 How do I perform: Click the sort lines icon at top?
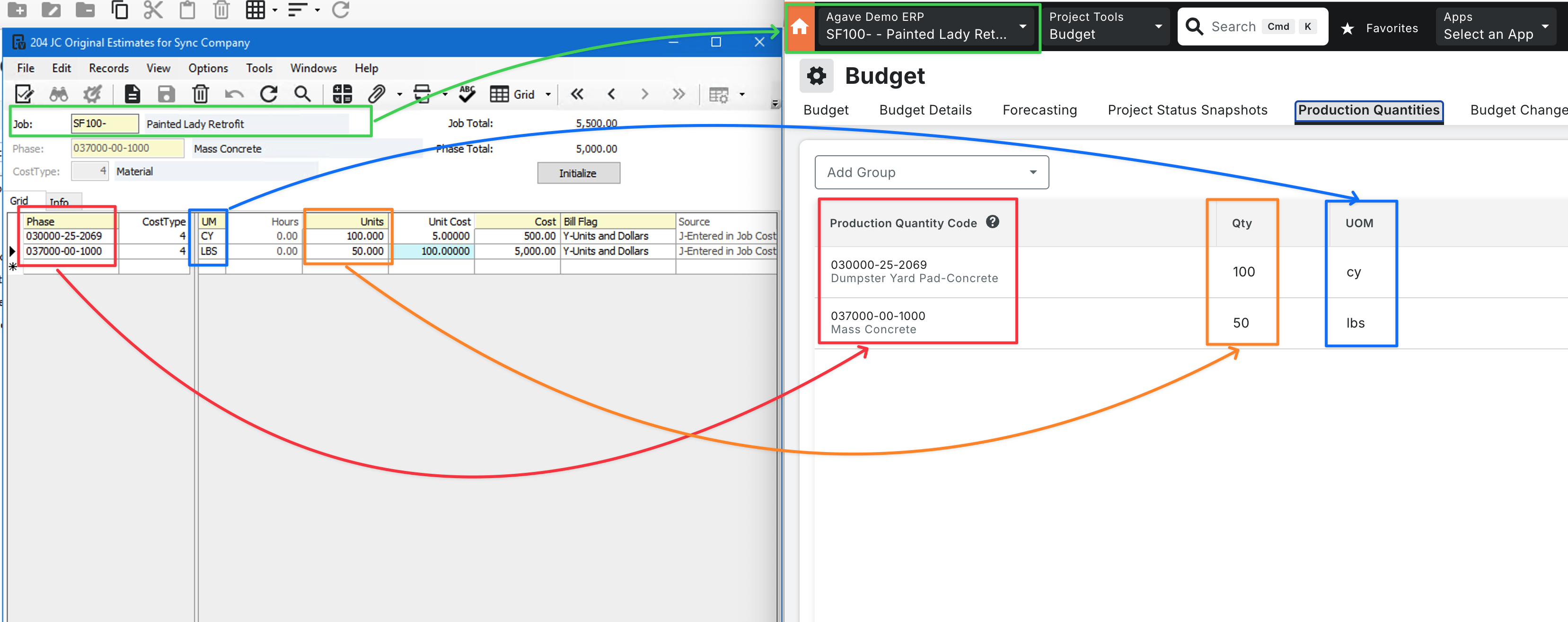(297, 9)
